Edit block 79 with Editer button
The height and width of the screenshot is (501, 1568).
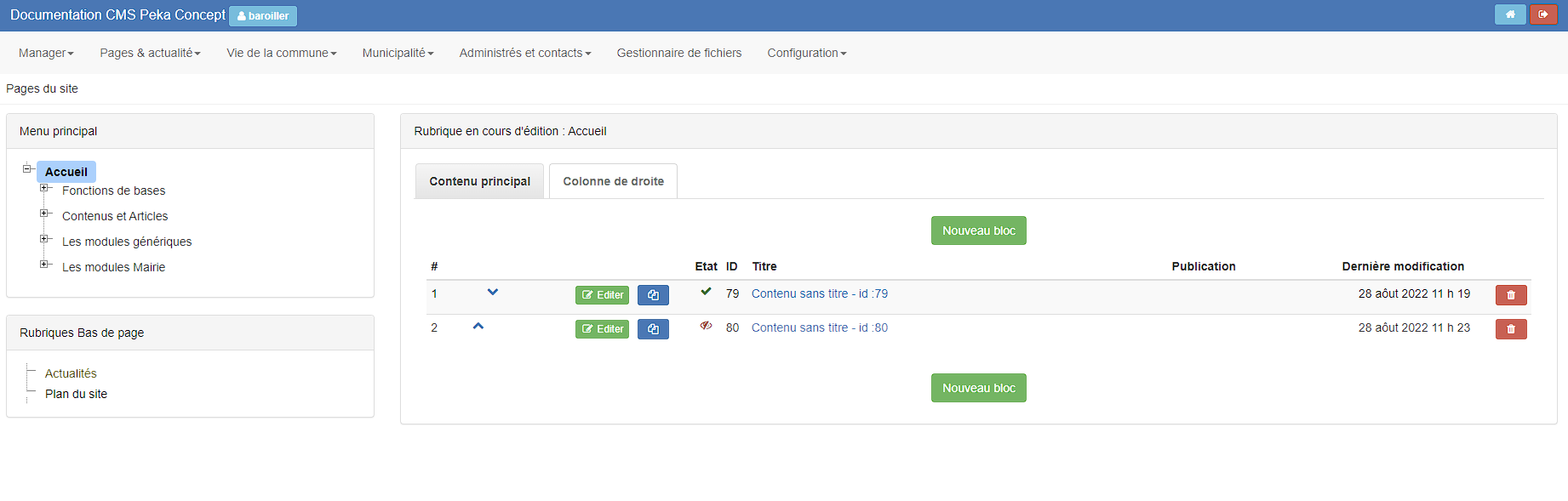point(603,295)
